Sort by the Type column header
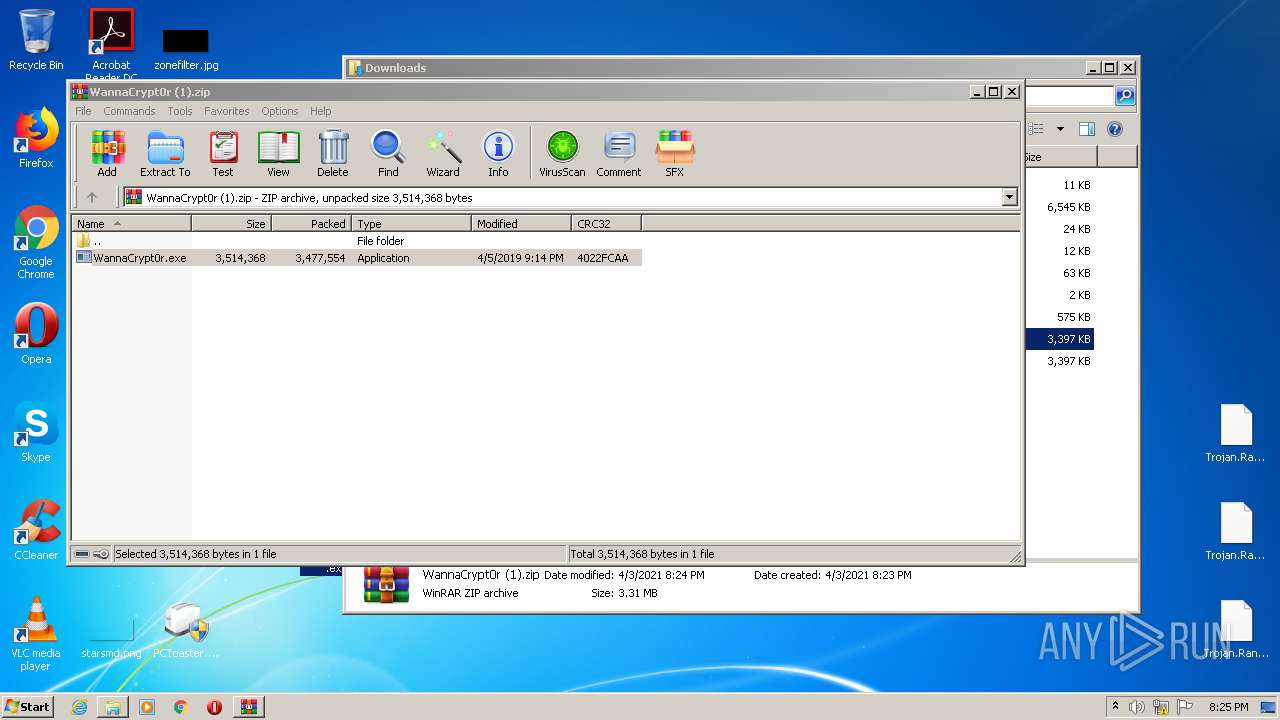The height and width of the screenshot is (720, 1280). pyautogui.click(x=411, y=224)
